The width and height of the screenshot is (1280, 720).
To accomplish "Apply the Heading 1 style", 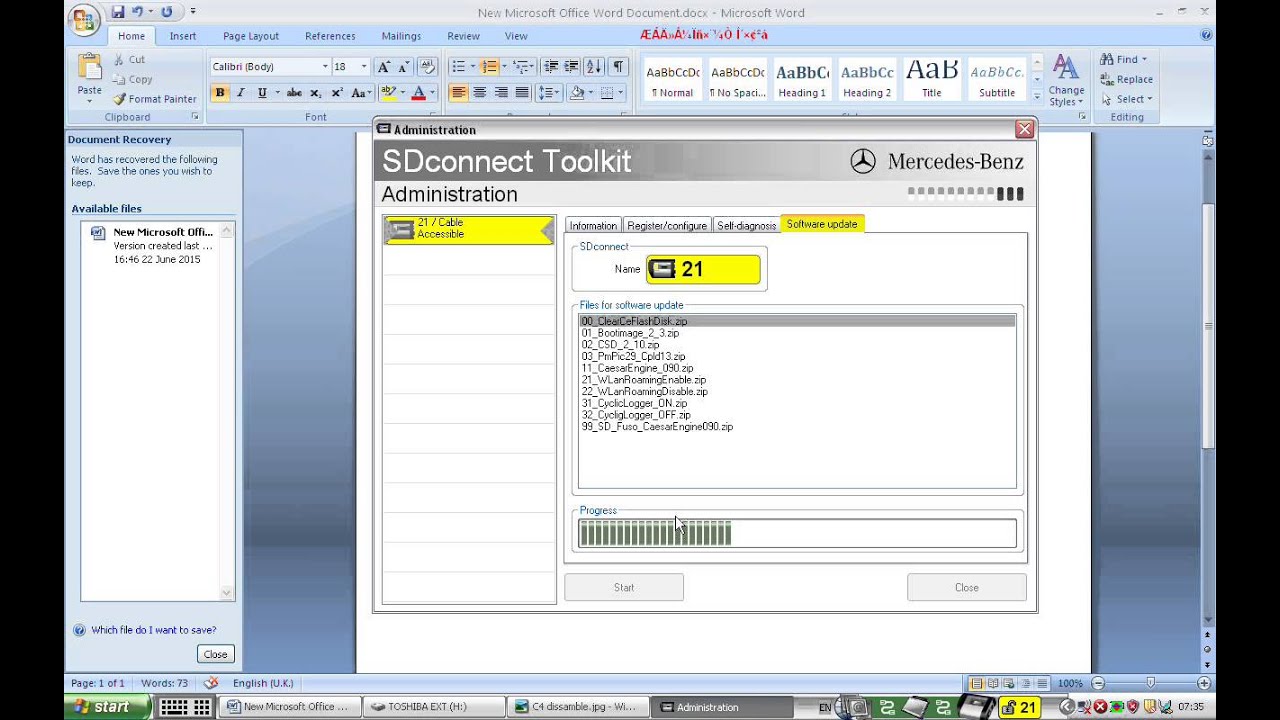I will (802, 79).
